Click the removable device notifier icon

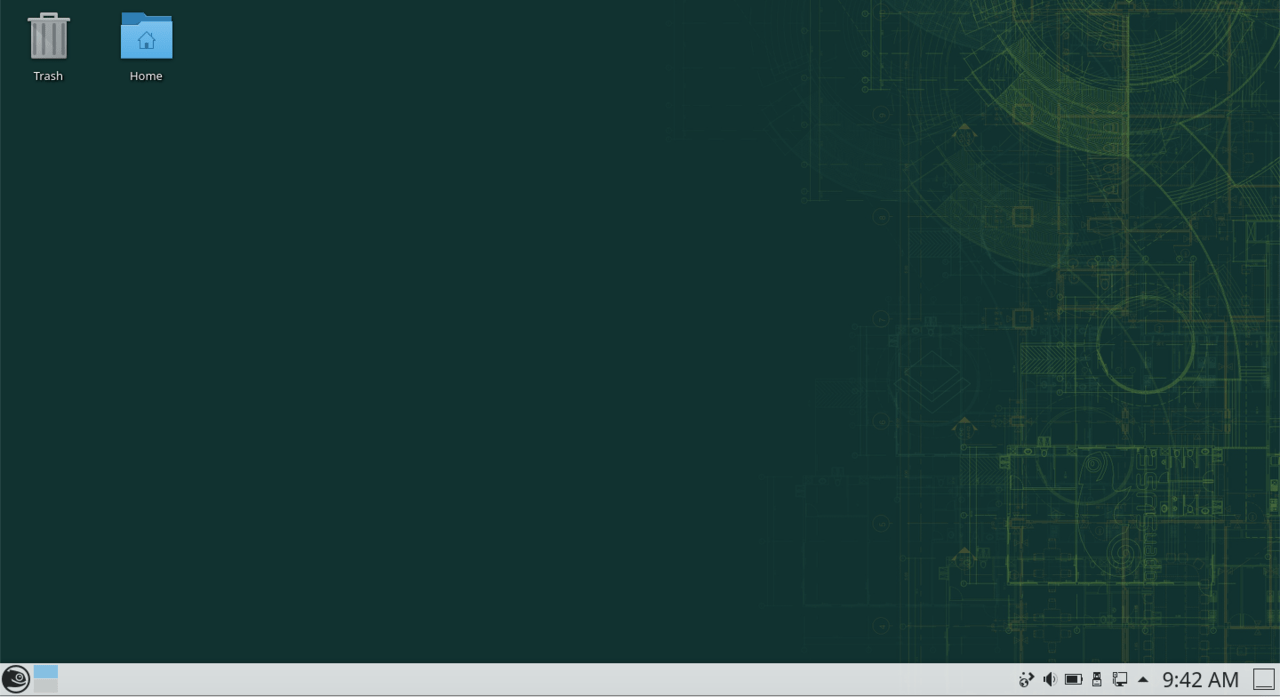(x=1096, y=679)
